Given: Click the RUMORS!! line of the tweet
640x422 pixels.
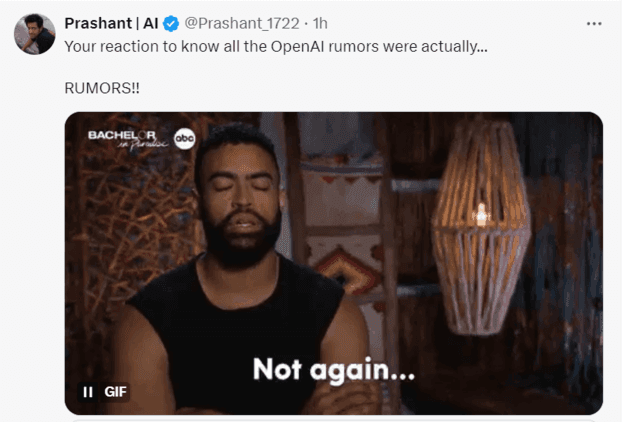Looking at the screenshot, I should 102,88.
